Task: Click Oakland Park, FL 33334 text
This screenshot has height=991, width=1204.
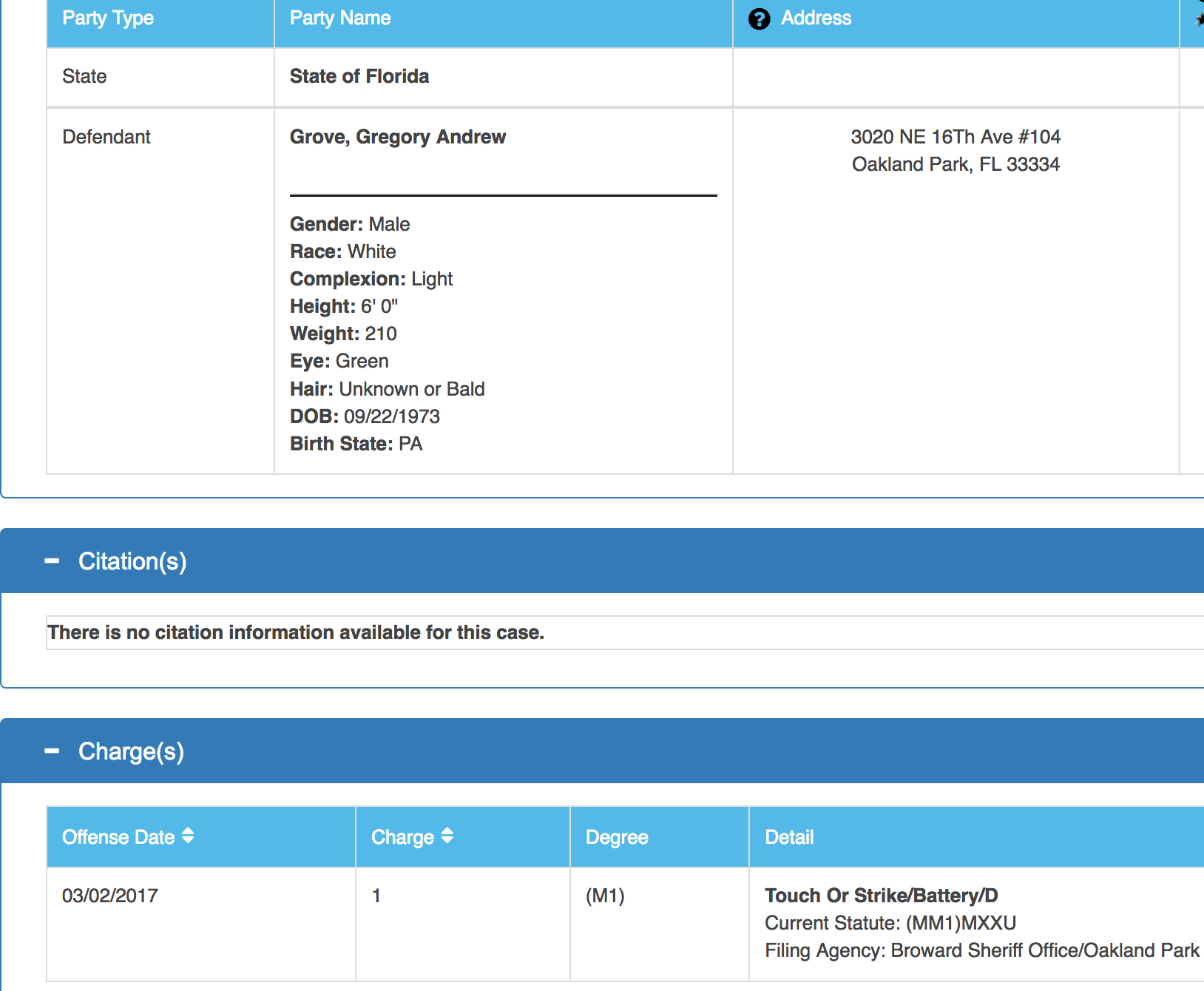Action: pos(956,164)
